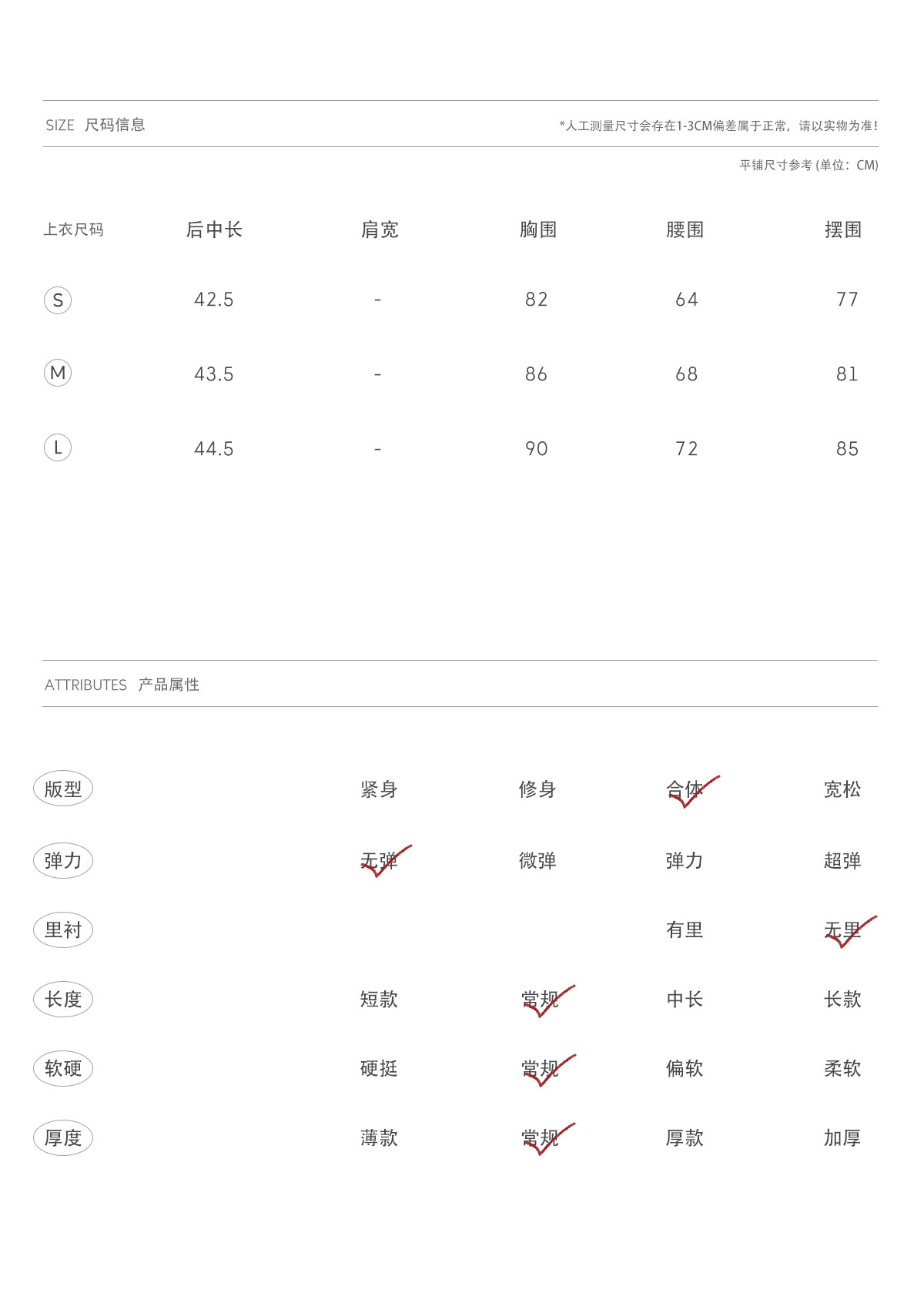Choose the 加厚 thickness option
The width and height of the screenshot is (924, 1293).
[x=842, y=1137]
